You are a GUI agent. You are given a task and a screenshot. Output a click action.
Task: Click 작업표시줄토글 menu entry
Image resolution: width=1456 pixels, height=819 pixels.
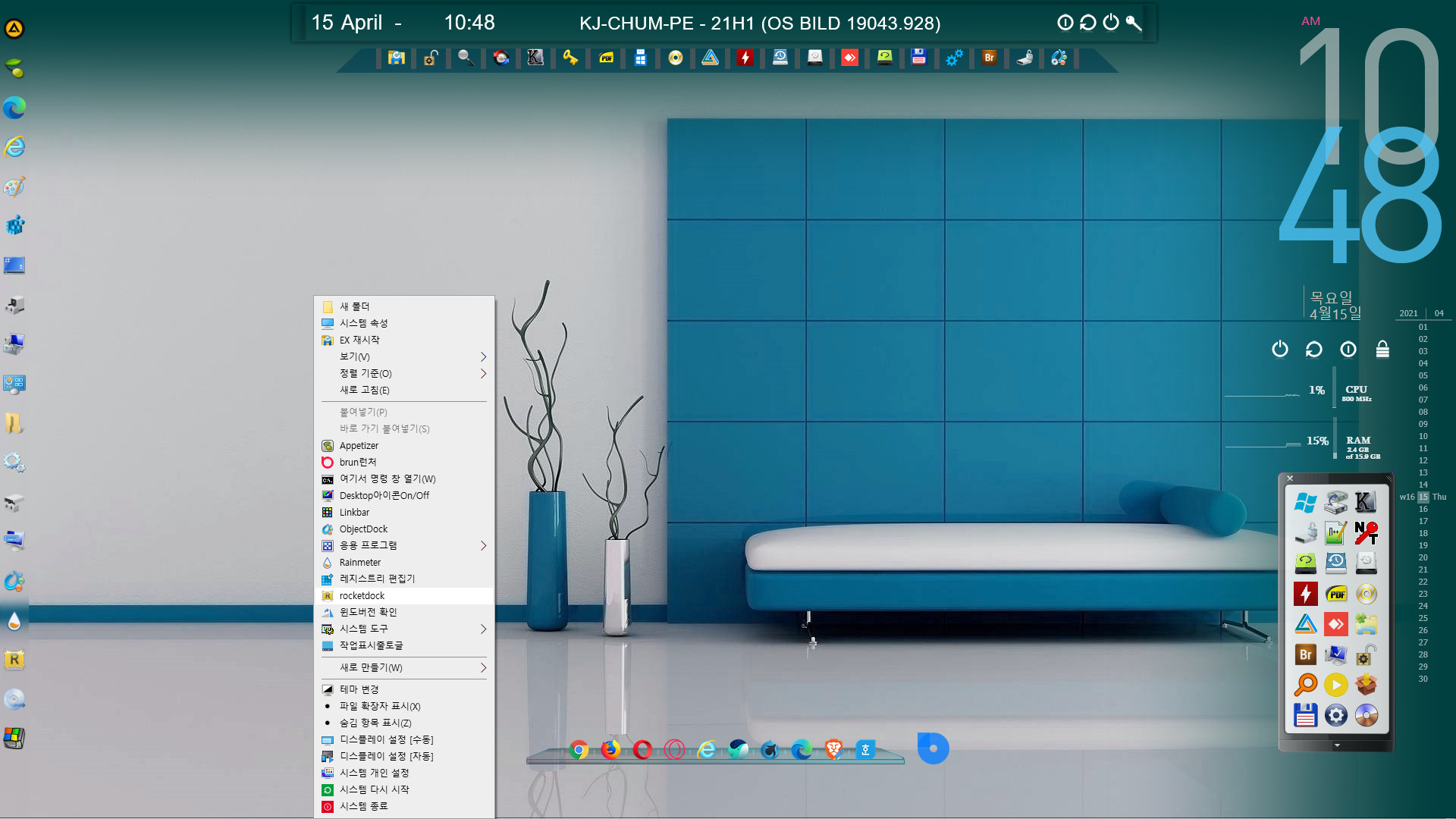pyautogui.click(x=403, y=645)
